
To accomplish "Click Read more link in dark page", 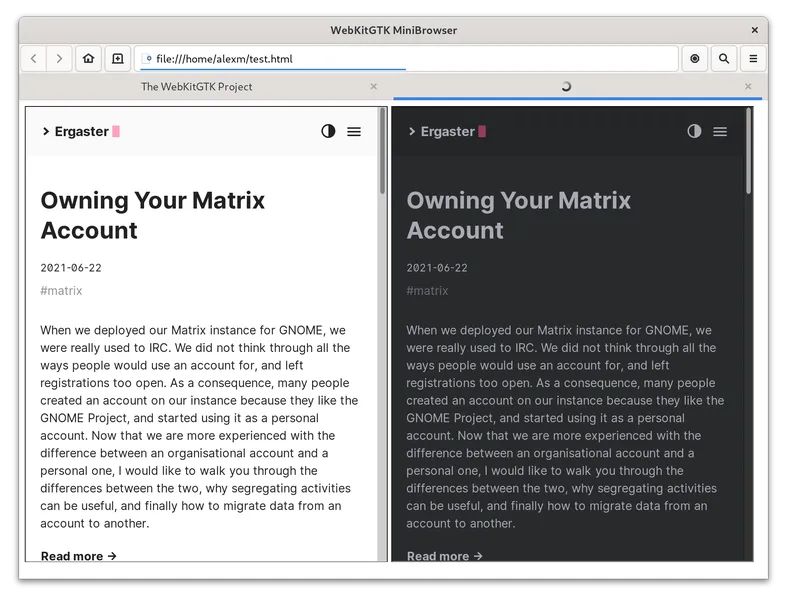I will point(444,555).
